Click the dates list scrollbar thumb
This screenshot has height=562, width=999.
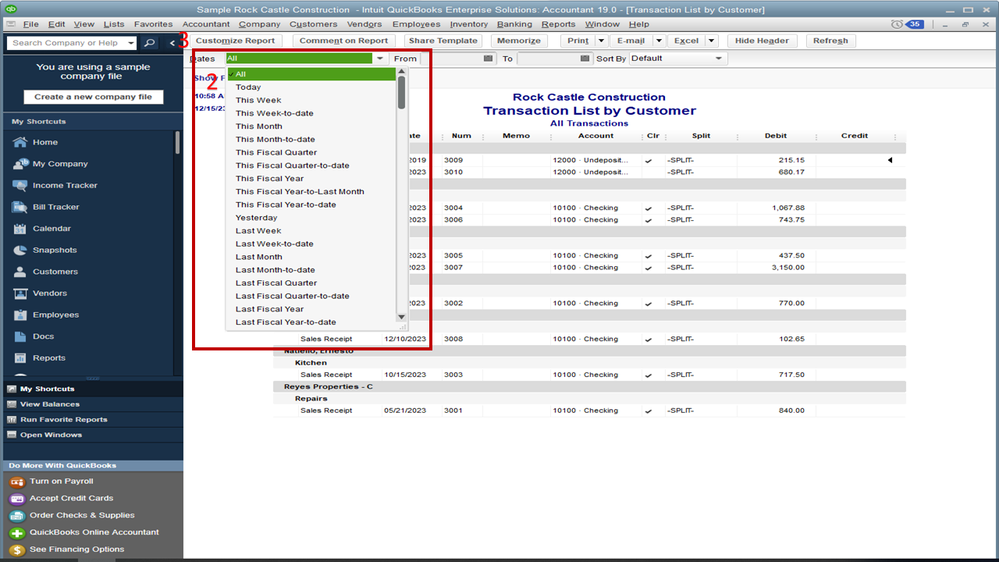click(x=401, y=93)
